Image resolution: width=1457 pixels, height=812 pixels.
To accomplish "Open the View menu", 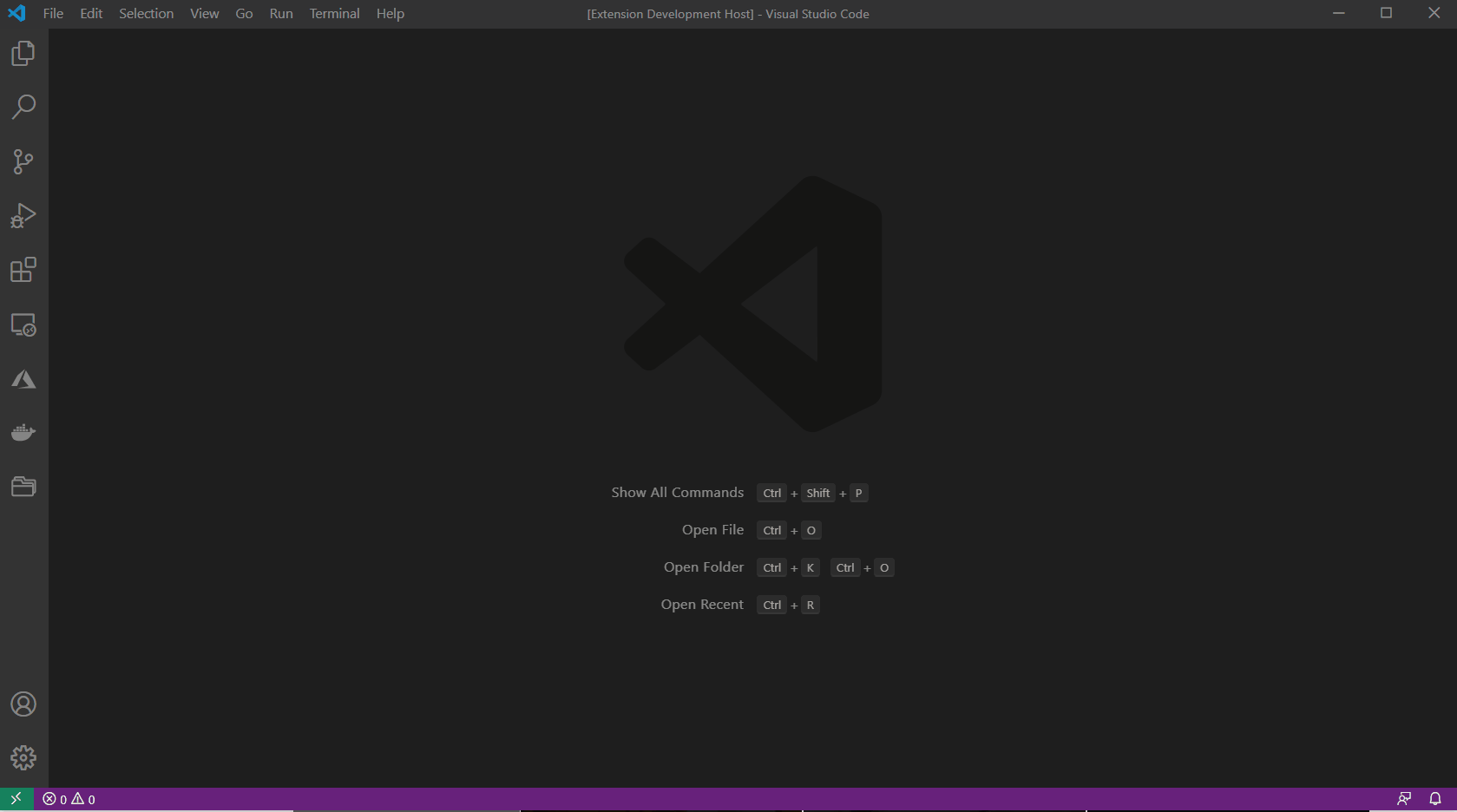I will pyautogui.click(x=205, y=14).
